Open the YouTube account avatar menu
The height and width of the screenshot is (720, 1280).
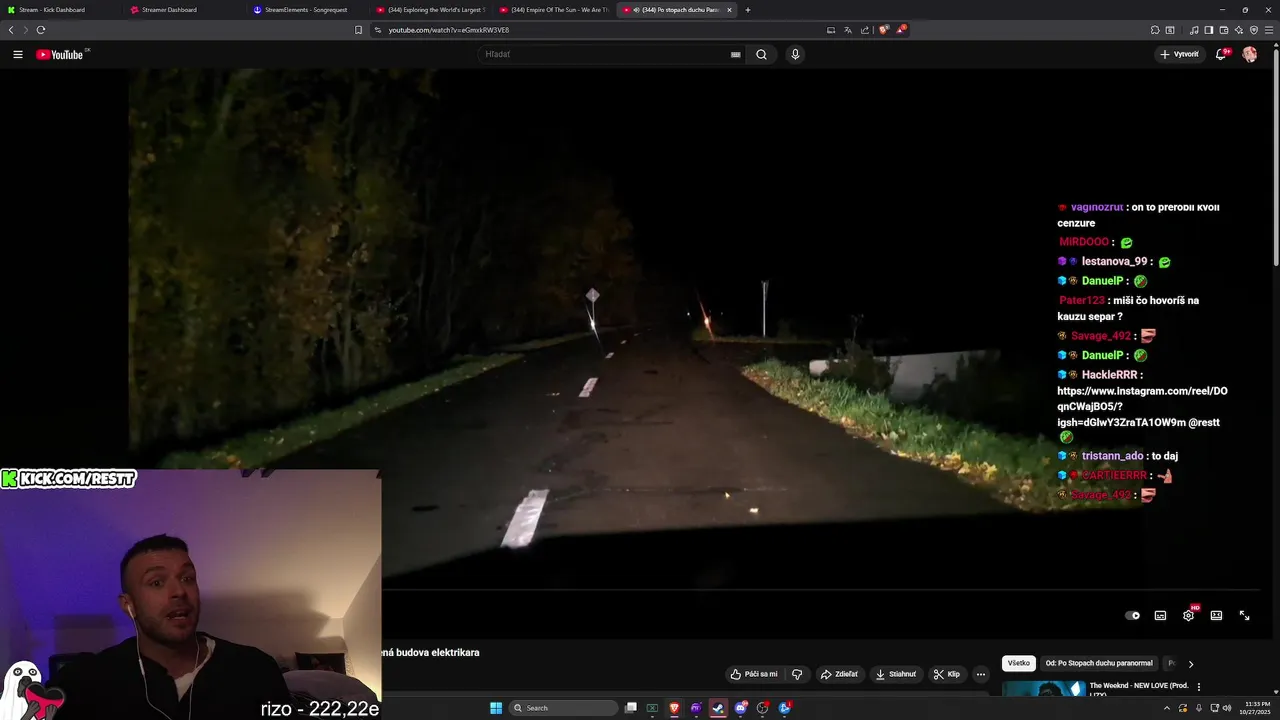point(1249,54)
